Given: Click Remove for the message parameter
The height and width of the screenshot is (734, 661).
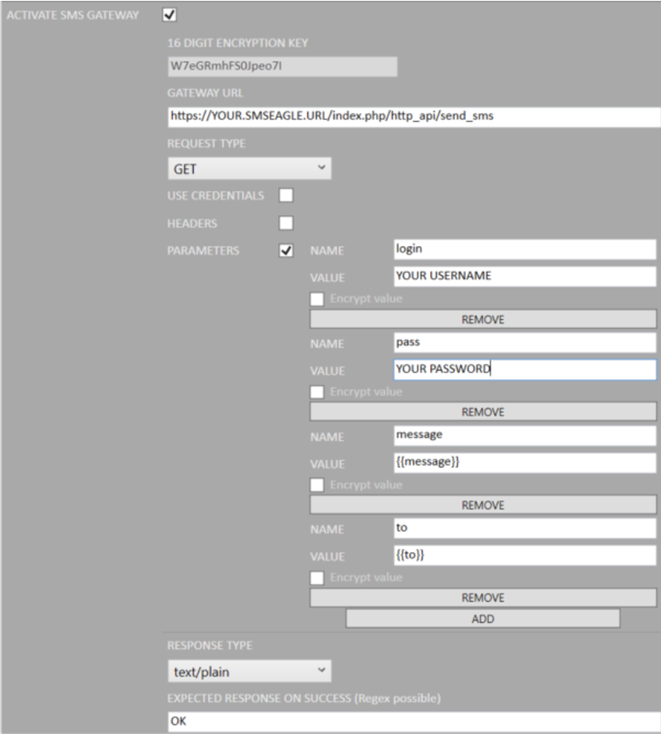Looking at the screenshot, I should coord(482,505).
